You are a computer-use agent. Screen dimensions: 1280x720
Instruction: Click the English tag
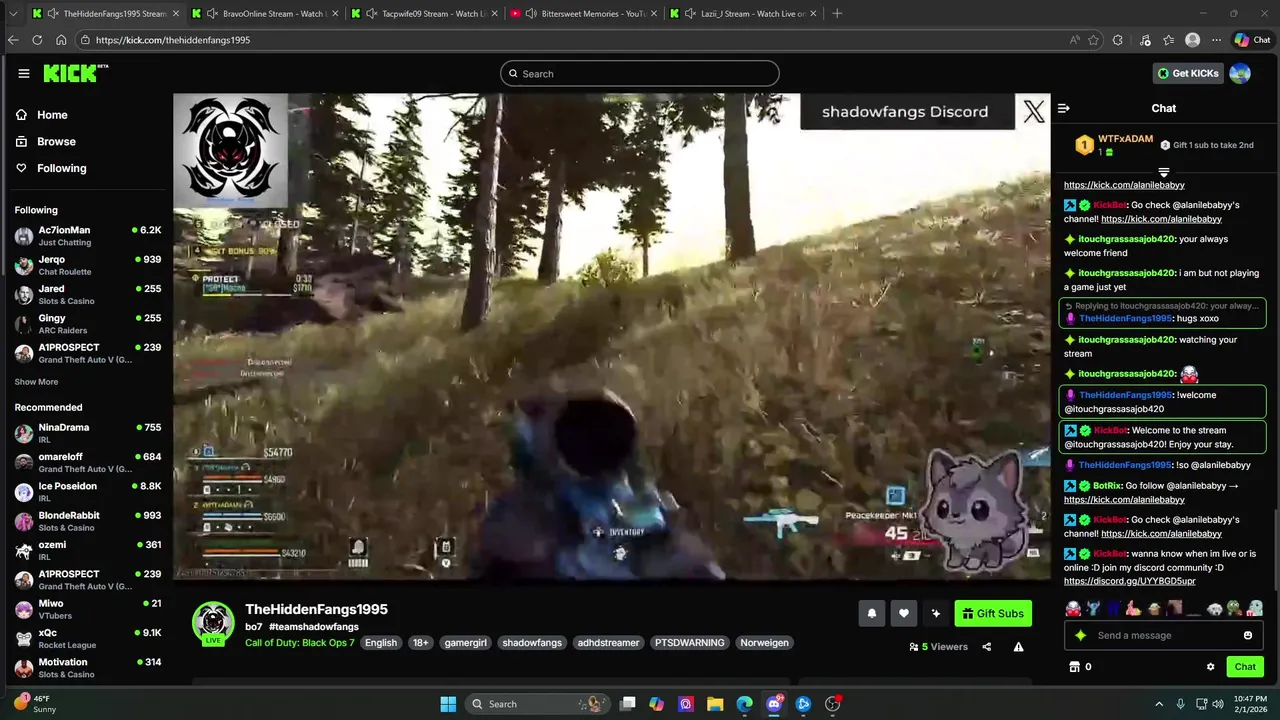(x=381, y=643)
